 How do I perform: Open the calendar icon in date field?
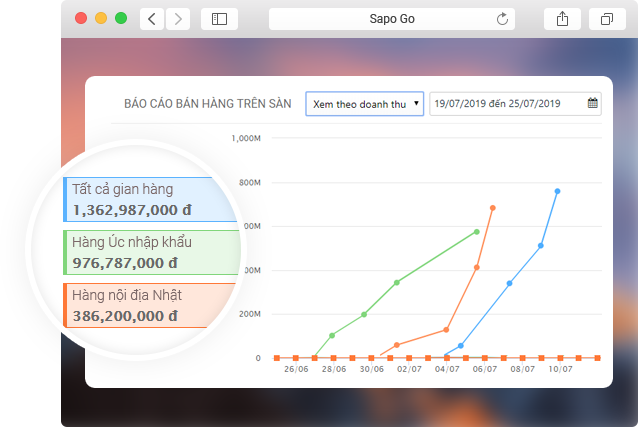click(592, 103)
